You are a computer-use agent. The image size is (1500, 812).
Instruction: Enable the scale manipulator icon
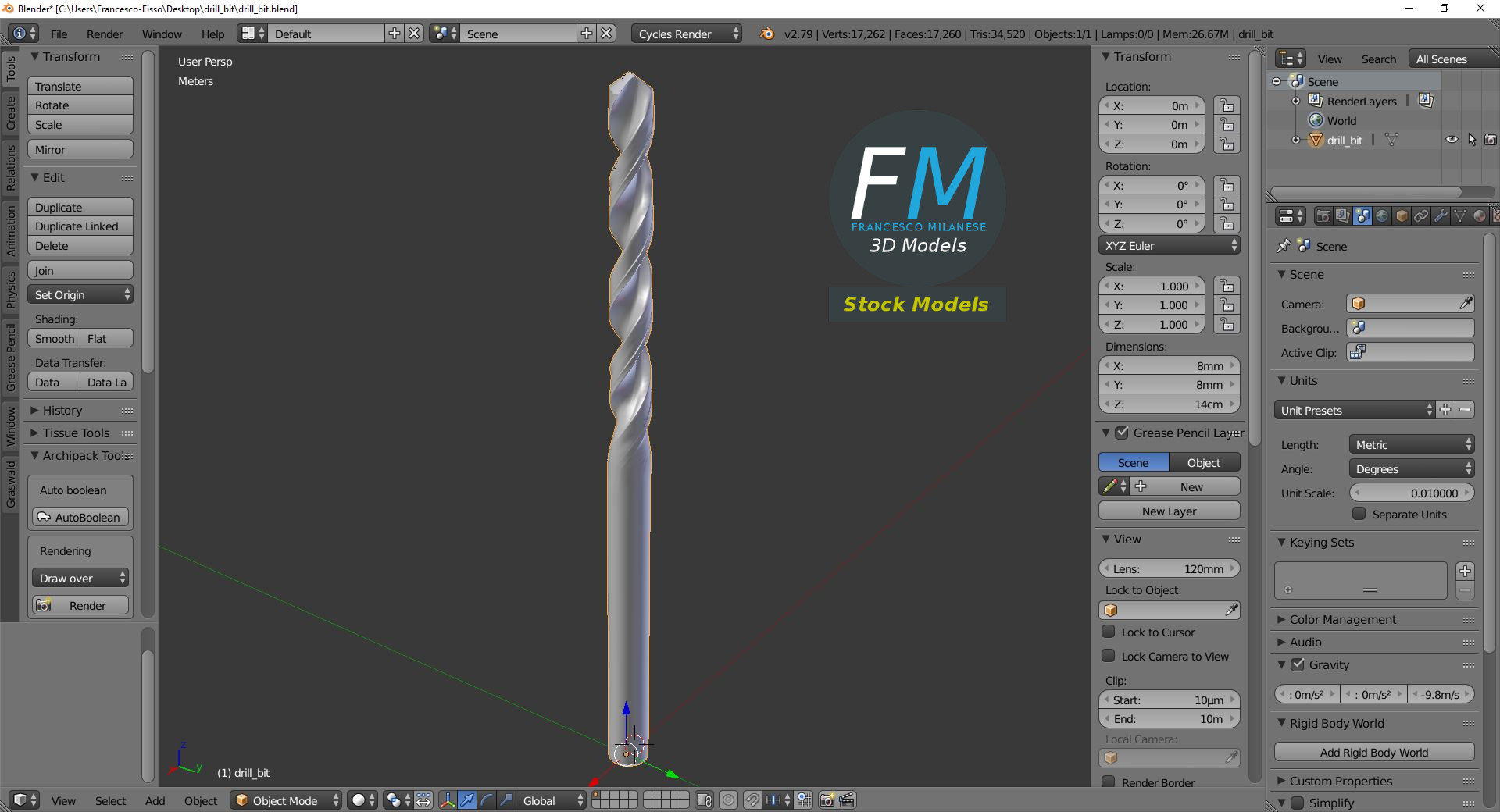[506, 800]
